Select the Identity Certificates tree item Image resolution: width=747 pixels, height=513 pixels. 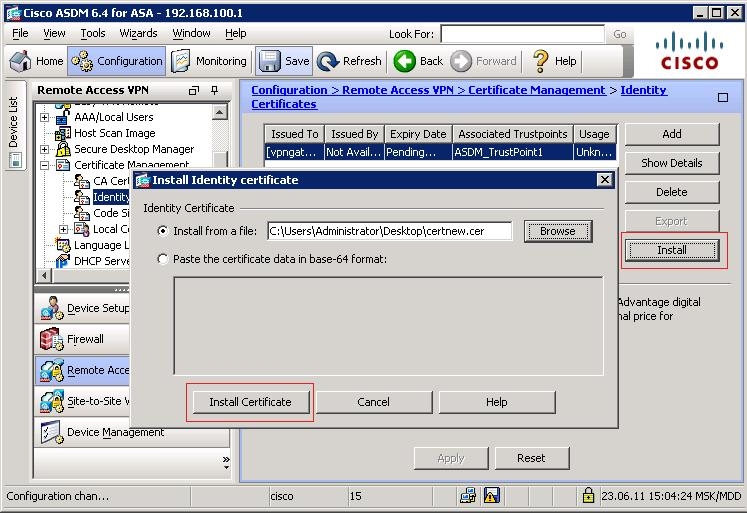111,197
